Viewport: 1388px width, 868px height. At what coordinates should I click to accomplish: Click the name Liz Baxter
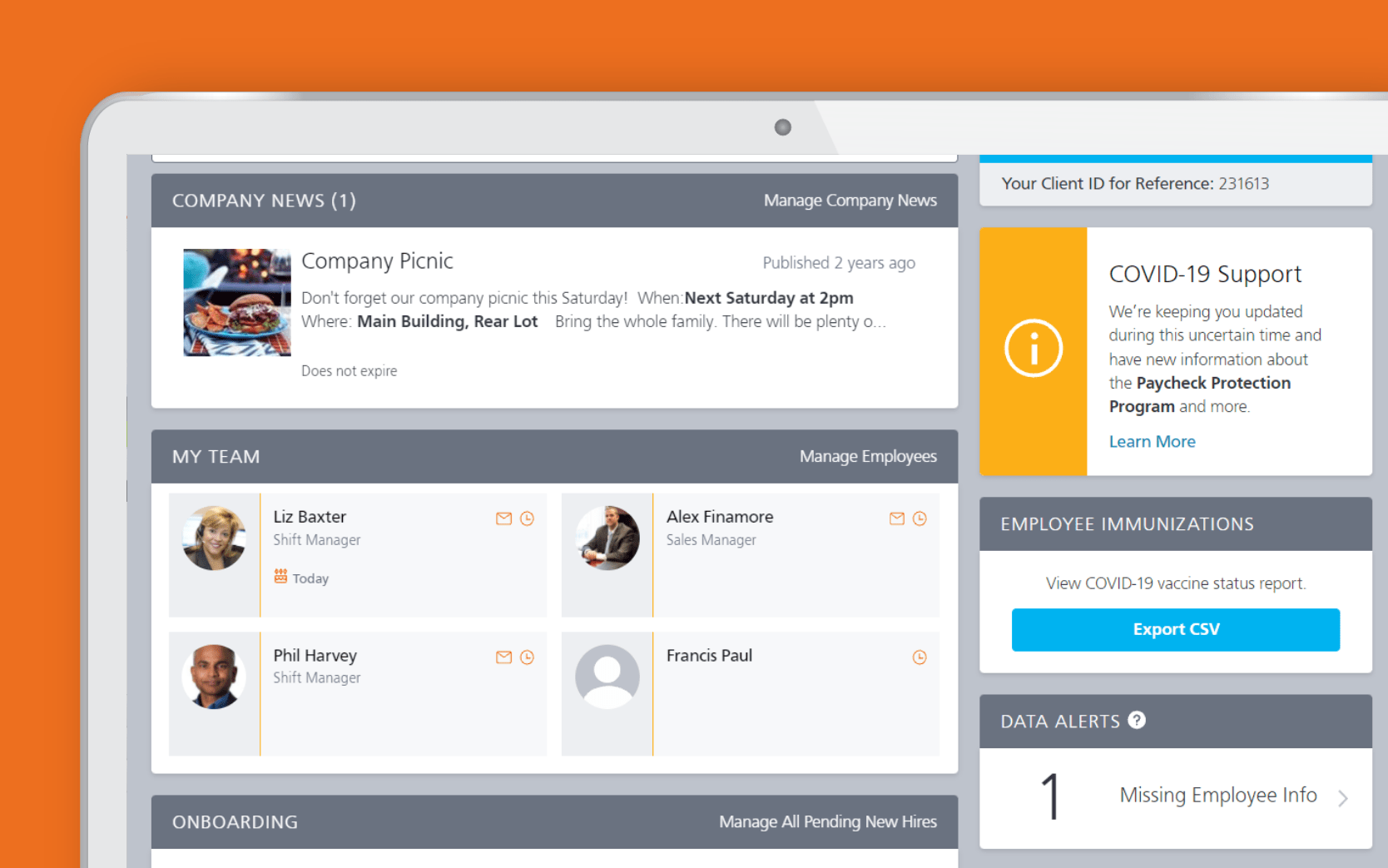point(310,517)
